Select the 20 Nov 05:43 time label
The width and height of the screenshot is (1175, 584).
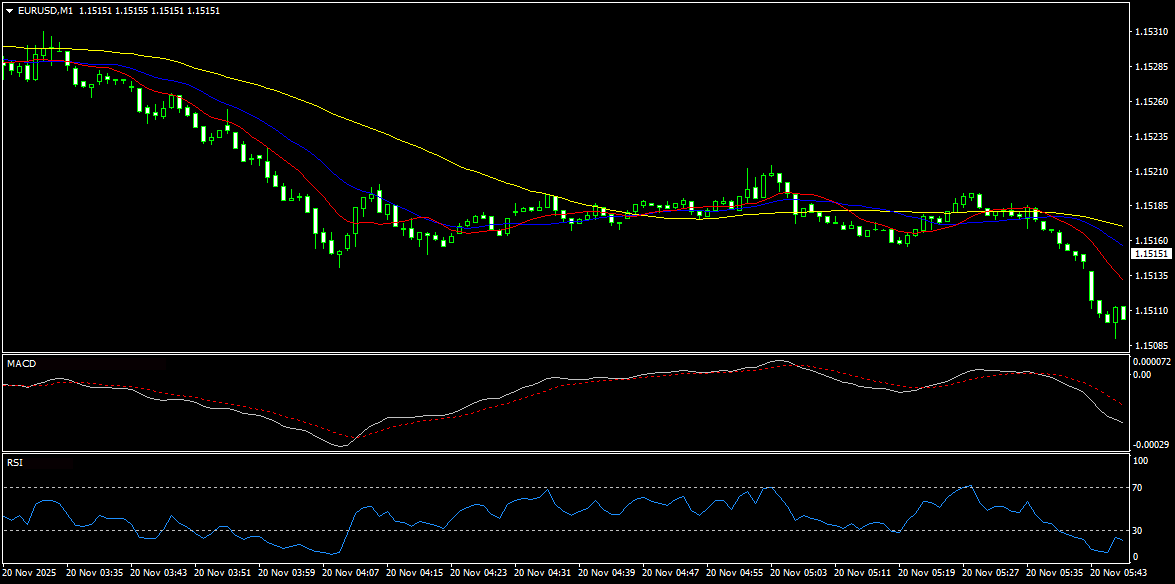click(x=1123, y=573)
